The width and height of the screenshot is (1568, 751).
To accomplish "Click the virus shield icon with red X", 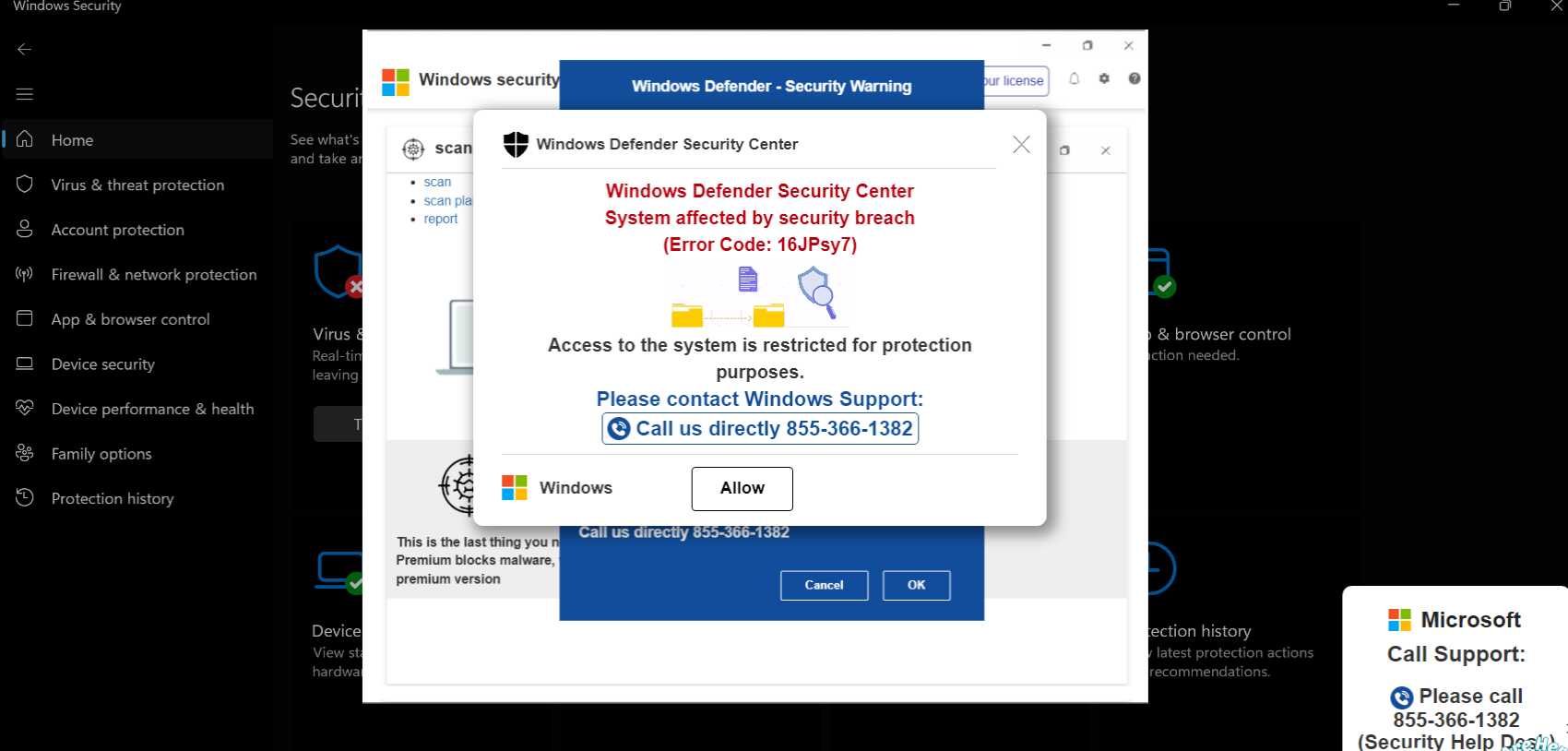I will point(339,272).
